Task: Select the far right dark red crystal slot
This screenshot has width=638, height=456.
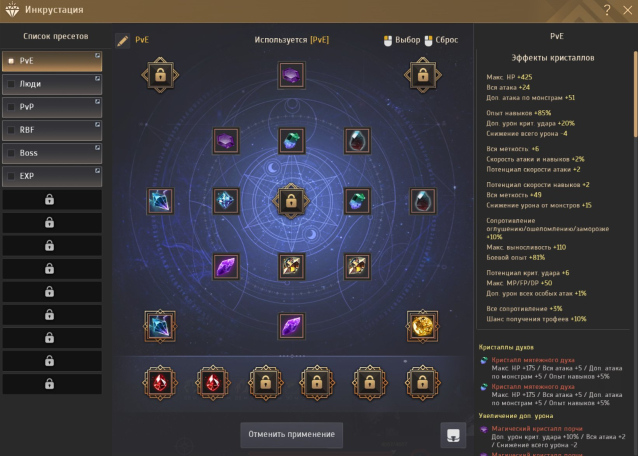Action: [x=422, y=201]
